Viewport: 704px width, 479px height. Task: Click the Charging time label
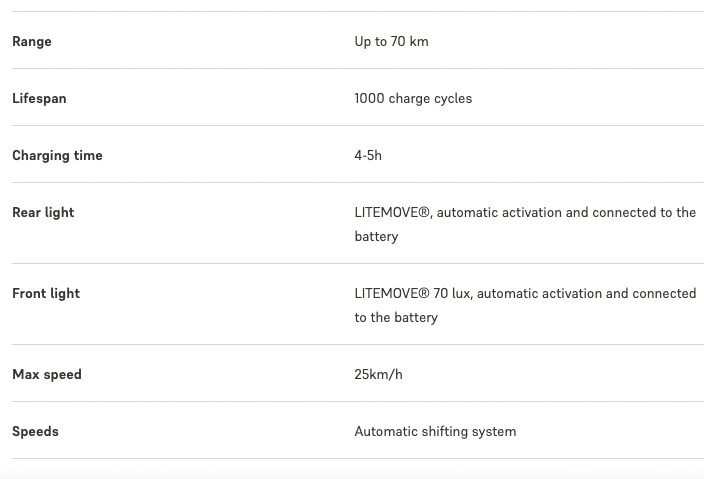pos(57,155)
